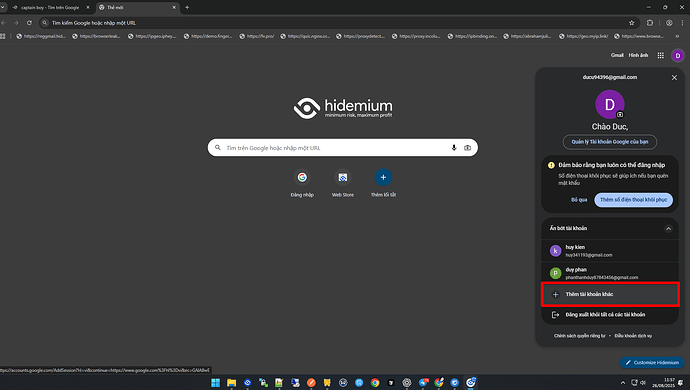690x390 pixels.
Task: Switch to the 'captain boy' Google search tab
Action: point(50,7)
